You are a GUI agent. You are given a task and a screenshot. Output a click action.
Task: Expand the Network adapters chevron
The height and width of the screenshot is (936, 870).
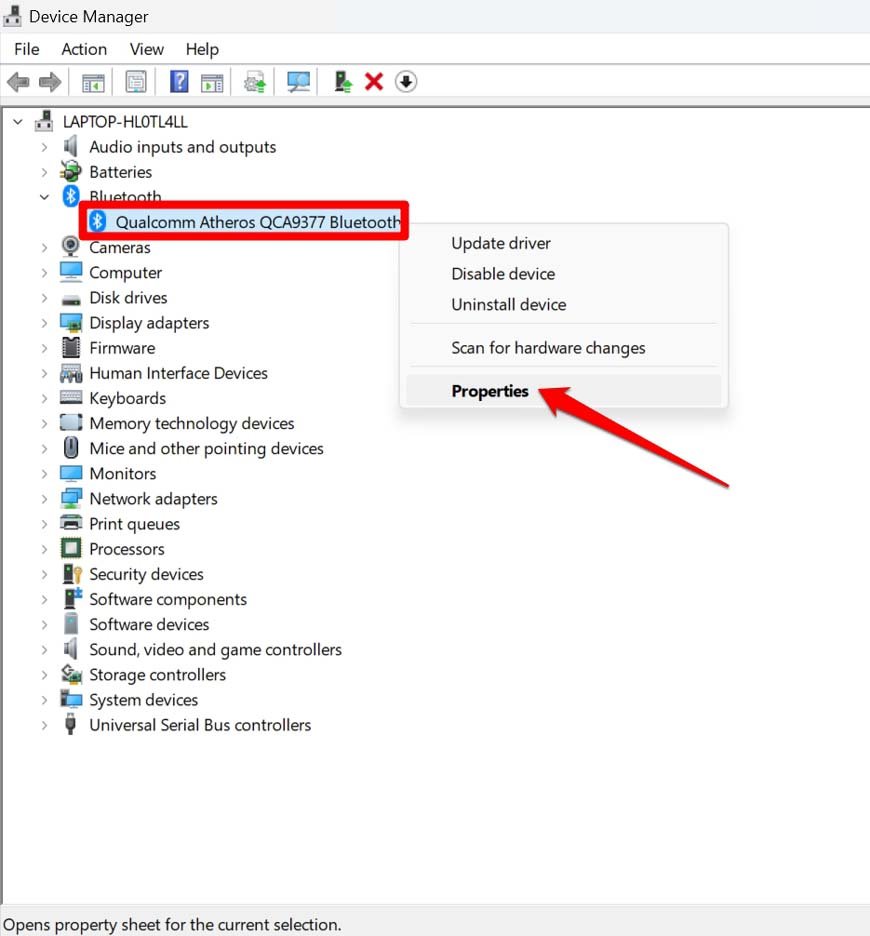coord(44,498)
